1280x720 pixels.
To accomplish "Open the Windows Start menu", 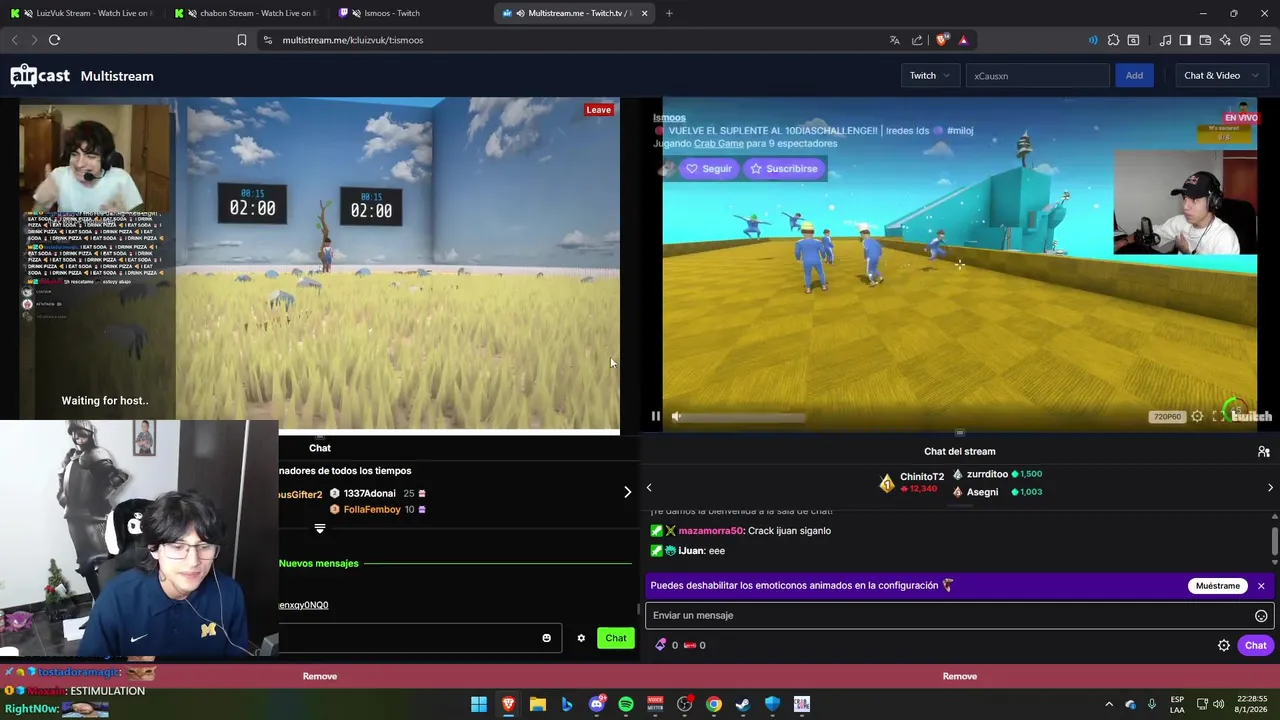I will click(x=479, y=704).
